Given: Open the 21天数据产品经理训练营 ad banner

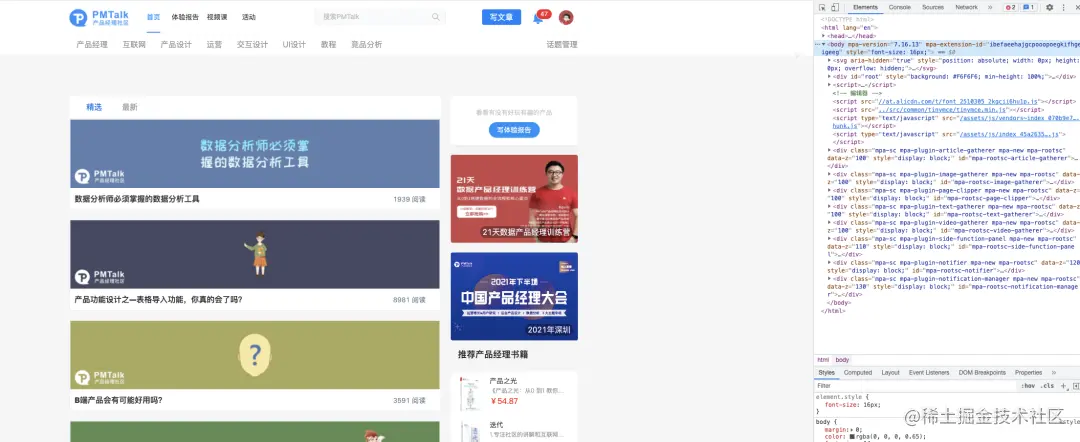Looking at the screenshot, I should click(x=515, y=199).
